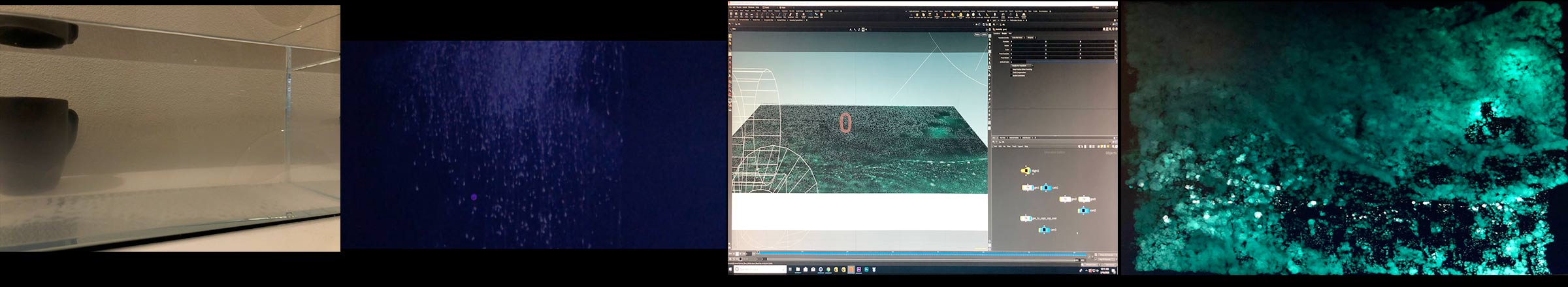Open the Windows menu in Houdini

click(x=751, y=7)
